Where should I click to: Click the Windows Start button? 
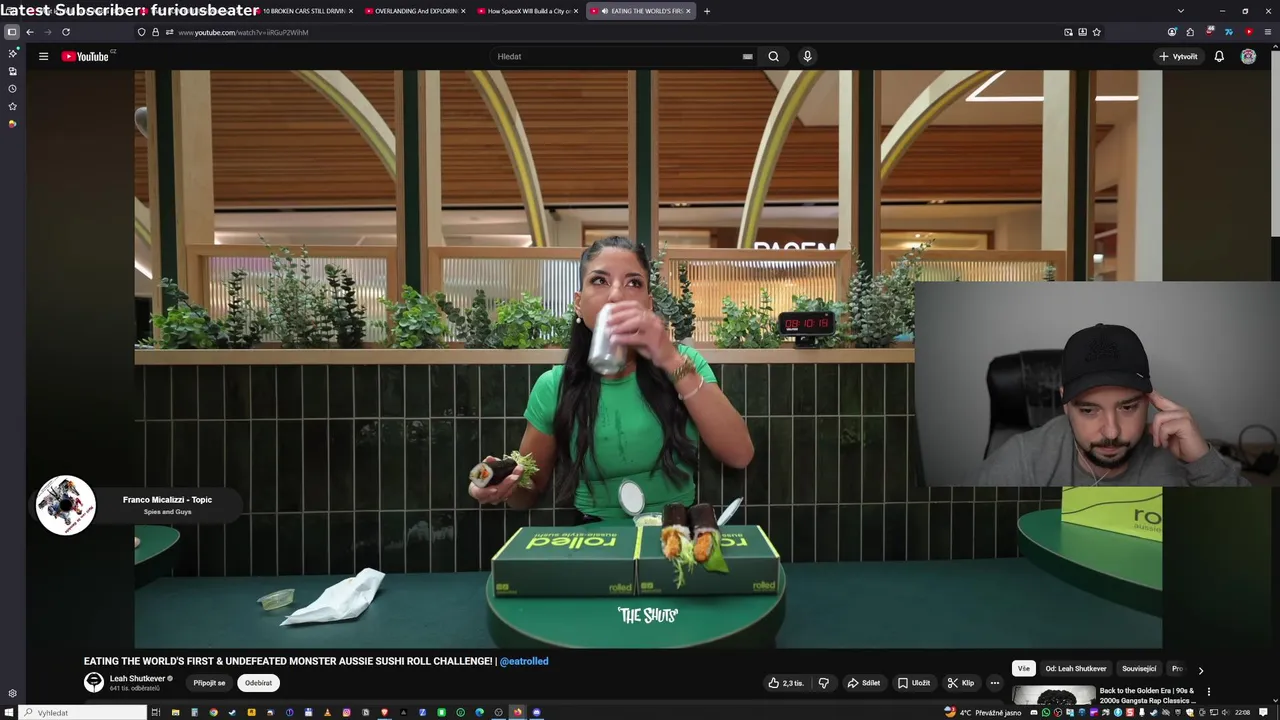8,712
